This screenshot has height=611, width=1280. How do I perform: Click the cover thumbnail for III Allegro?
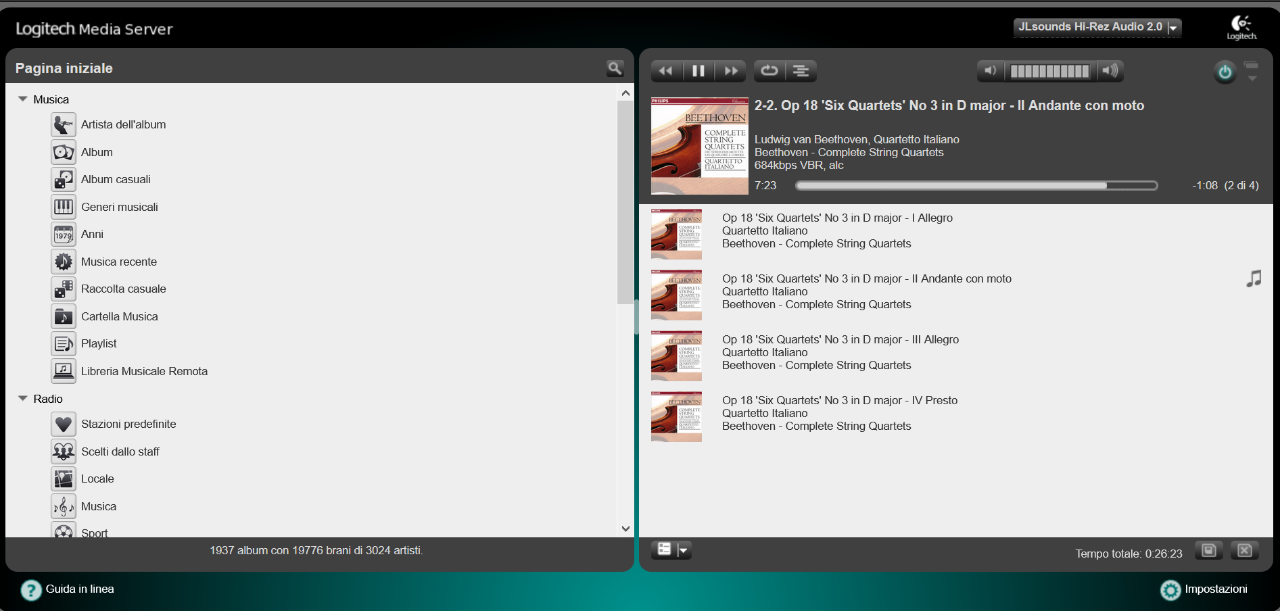click(676, 356)
